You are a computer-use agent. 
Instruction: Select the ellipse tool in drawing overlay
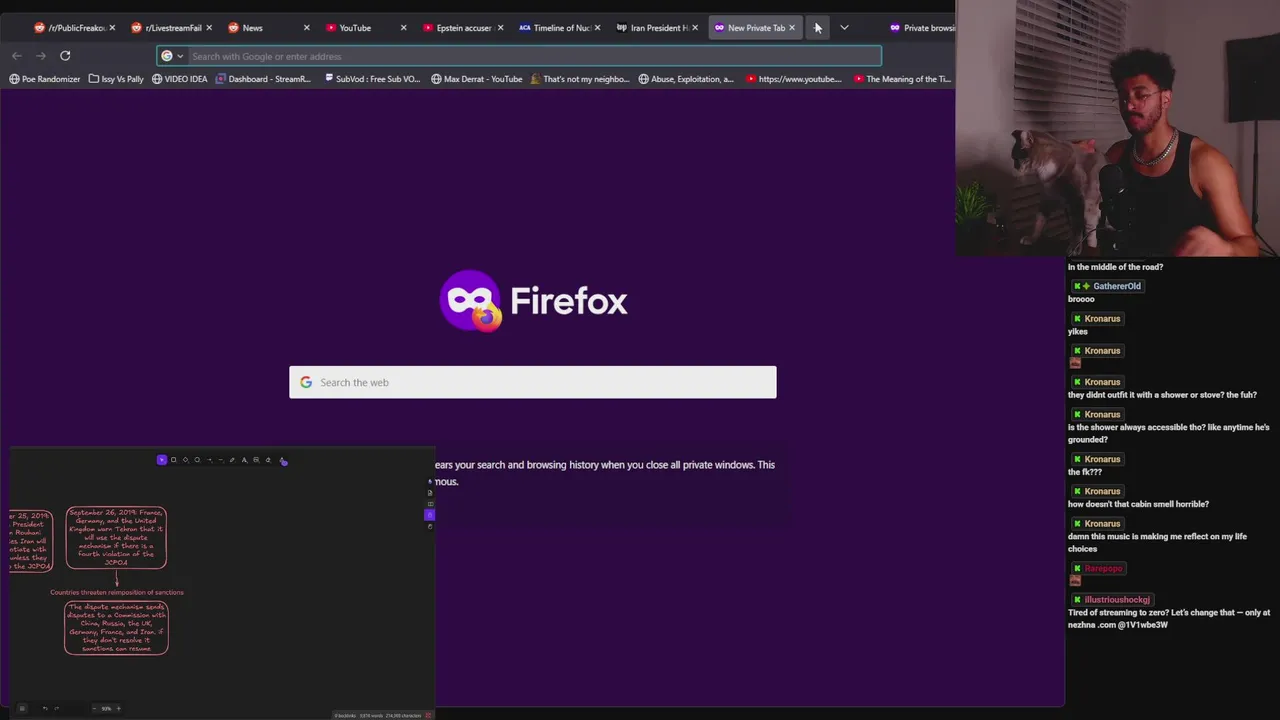click(197, 460)
